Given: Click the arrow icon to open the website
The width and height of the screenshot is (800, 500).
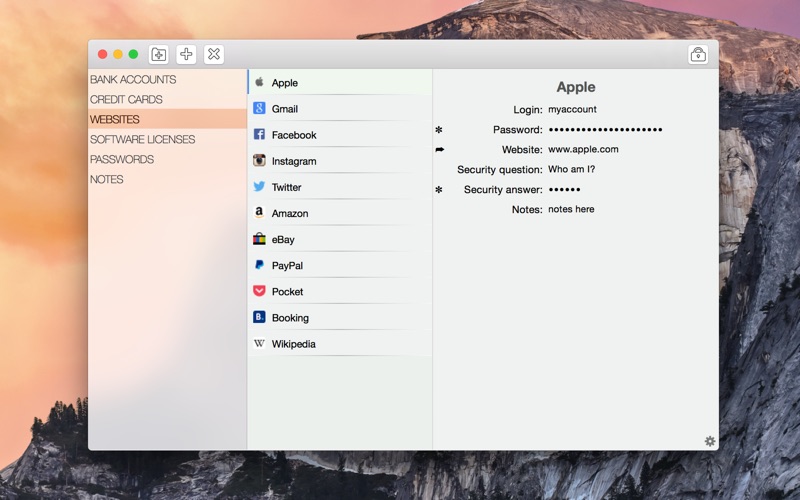Looking at the screenshot, I should tap(439, 150).
